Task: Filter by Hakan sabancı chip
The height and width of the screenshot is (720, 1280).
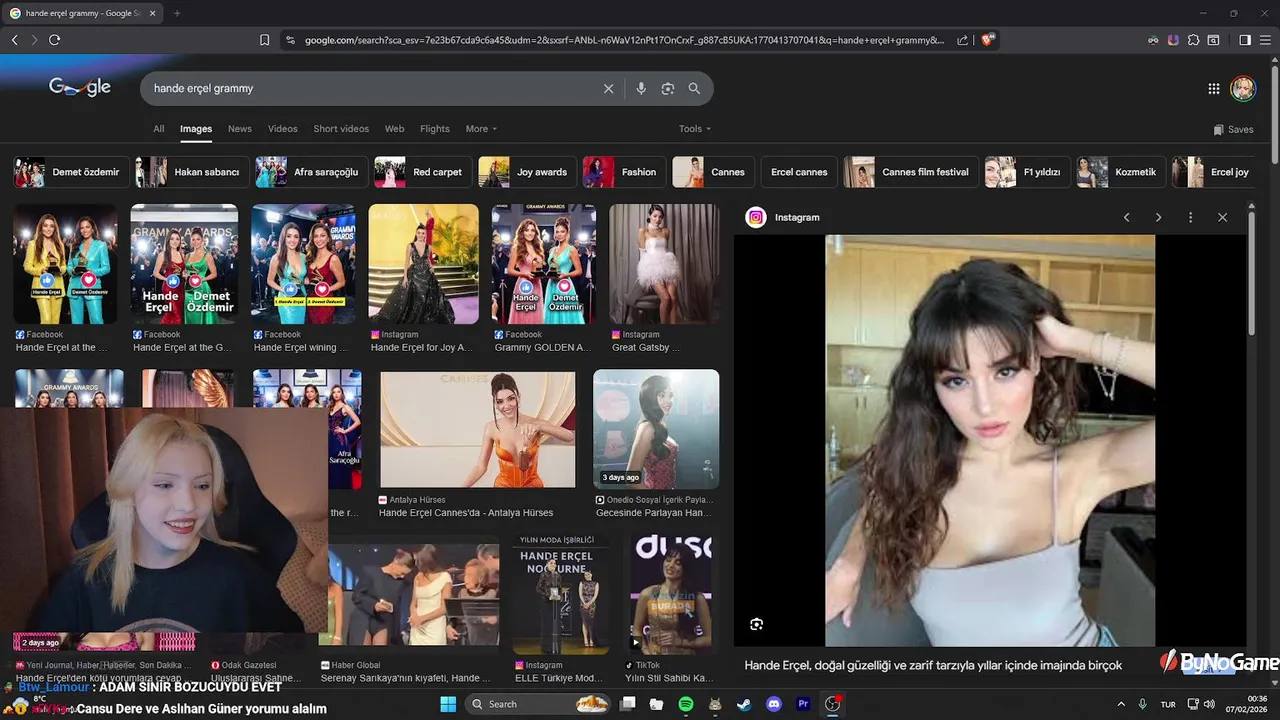Action: (190, 172)
